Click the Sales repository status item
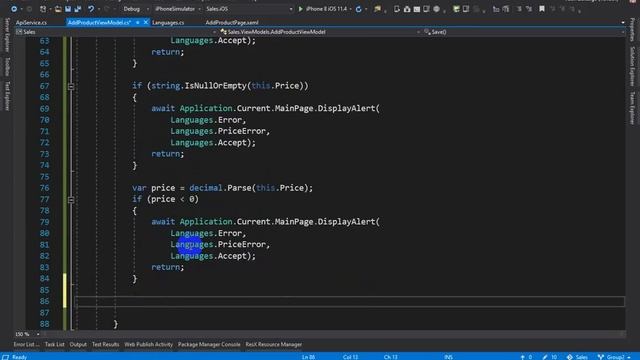Viewport: 640px width, 360px height. pos(577,357)
